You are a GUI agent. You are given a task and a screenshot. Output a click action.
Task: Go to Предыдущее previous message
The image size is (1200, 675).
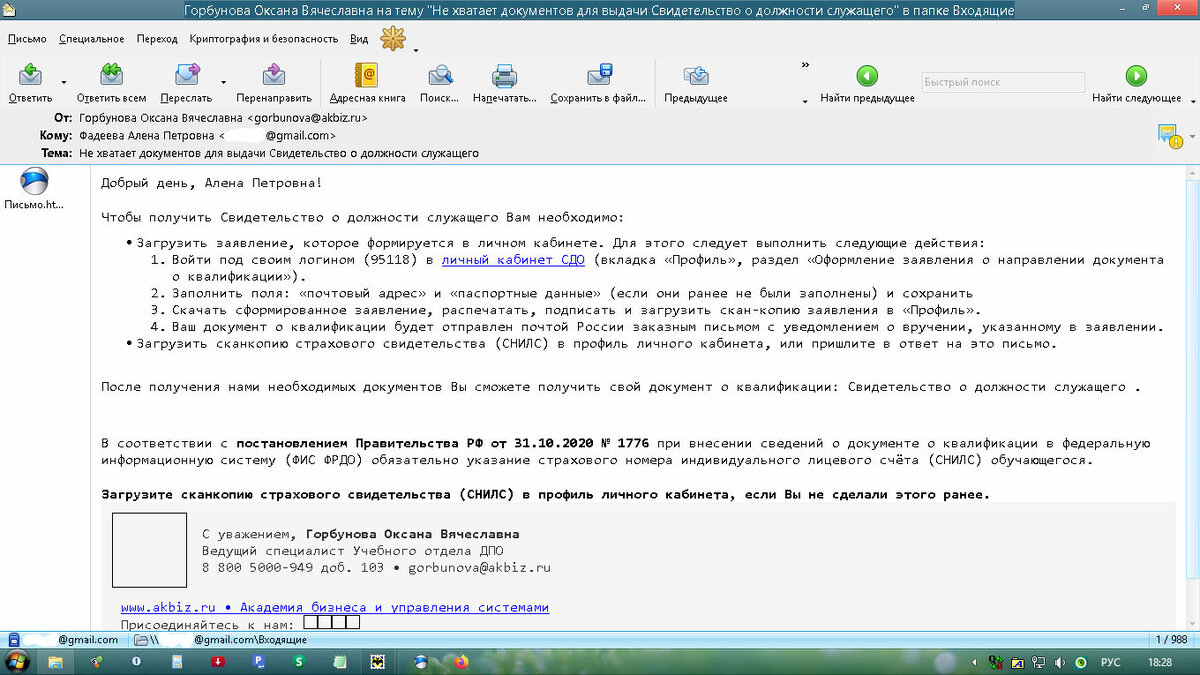[696, 83]
